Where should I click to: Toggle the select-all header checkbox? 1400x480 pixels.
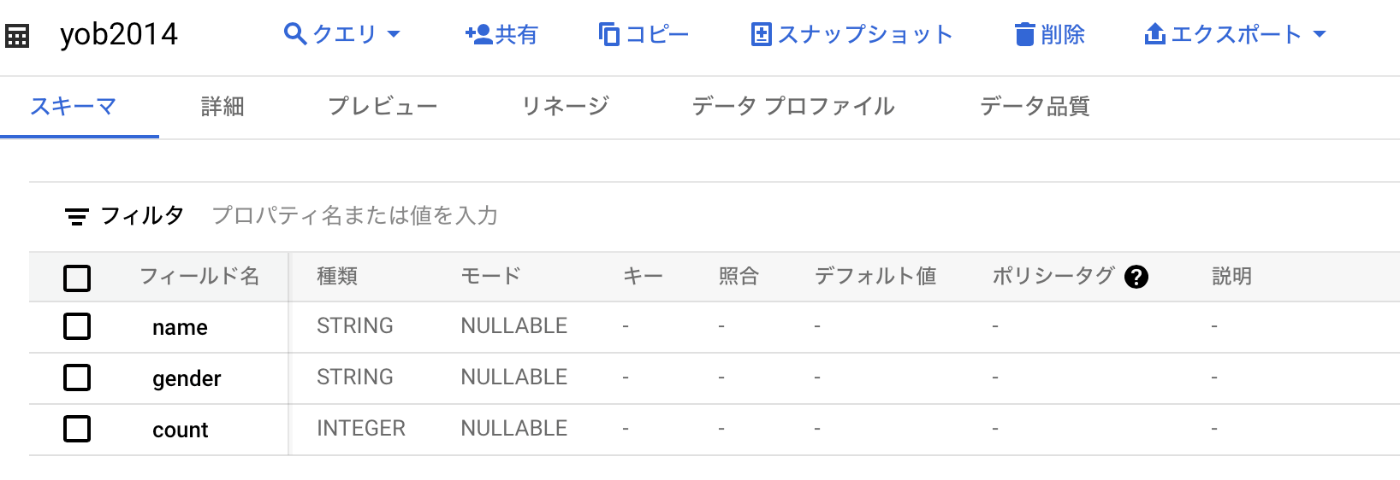coord(77,277)
